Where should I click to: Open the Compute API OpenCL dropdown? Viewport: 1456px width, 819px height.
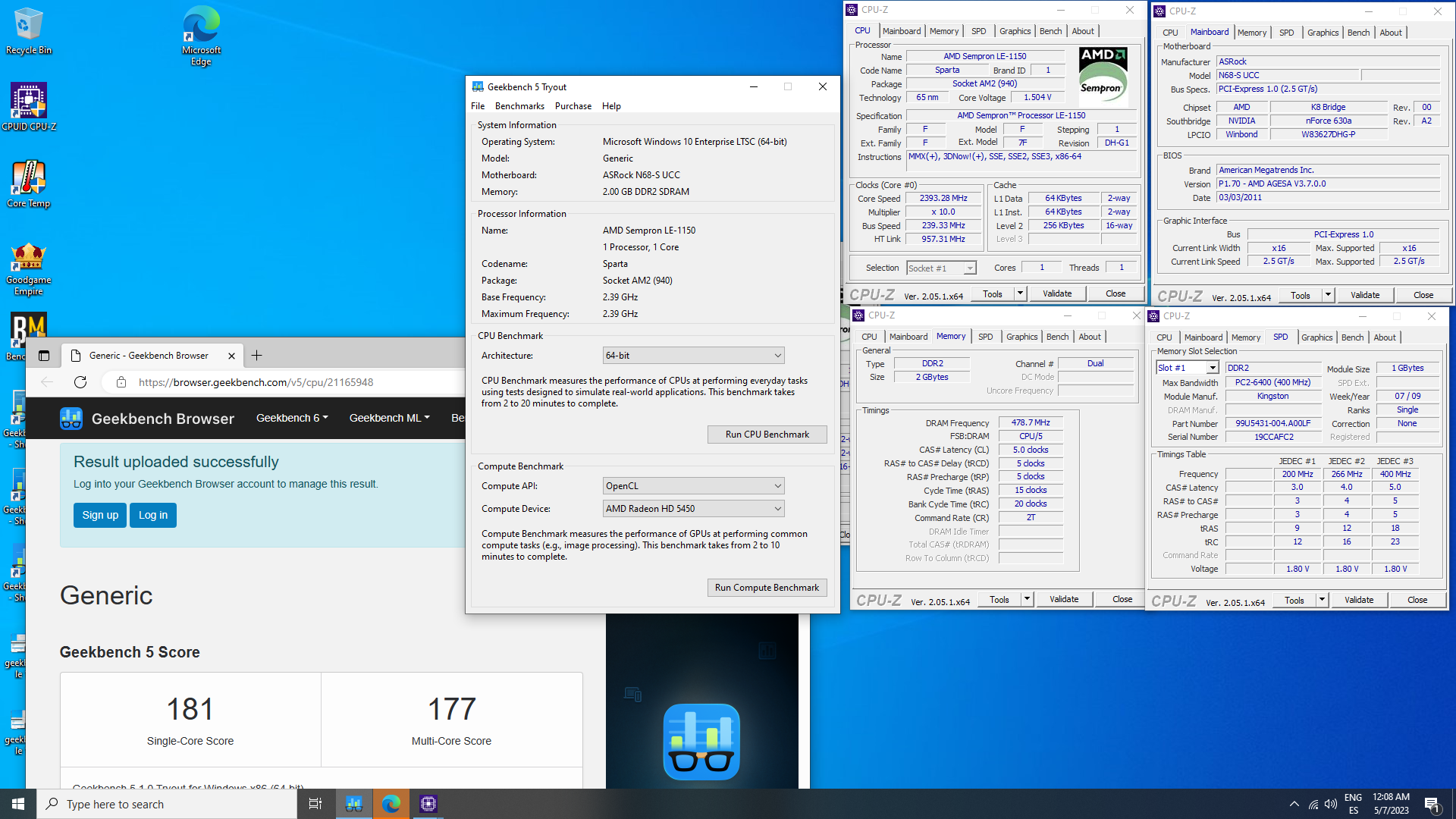(693, 486)
